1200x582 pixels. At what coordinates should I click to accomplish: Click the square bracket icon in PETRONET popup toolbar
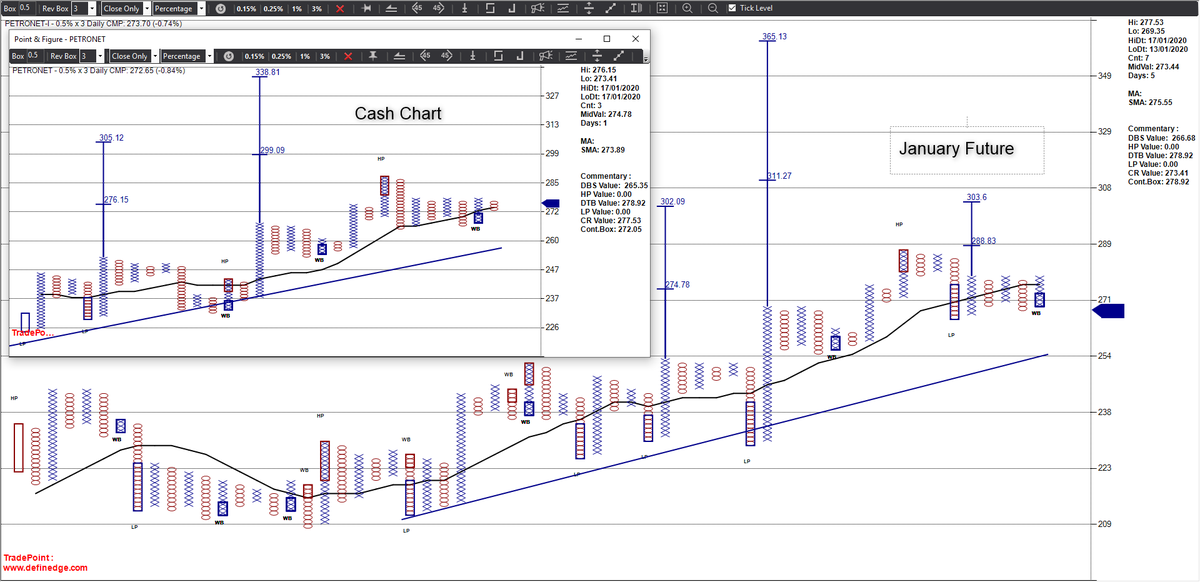pos(498,56)
